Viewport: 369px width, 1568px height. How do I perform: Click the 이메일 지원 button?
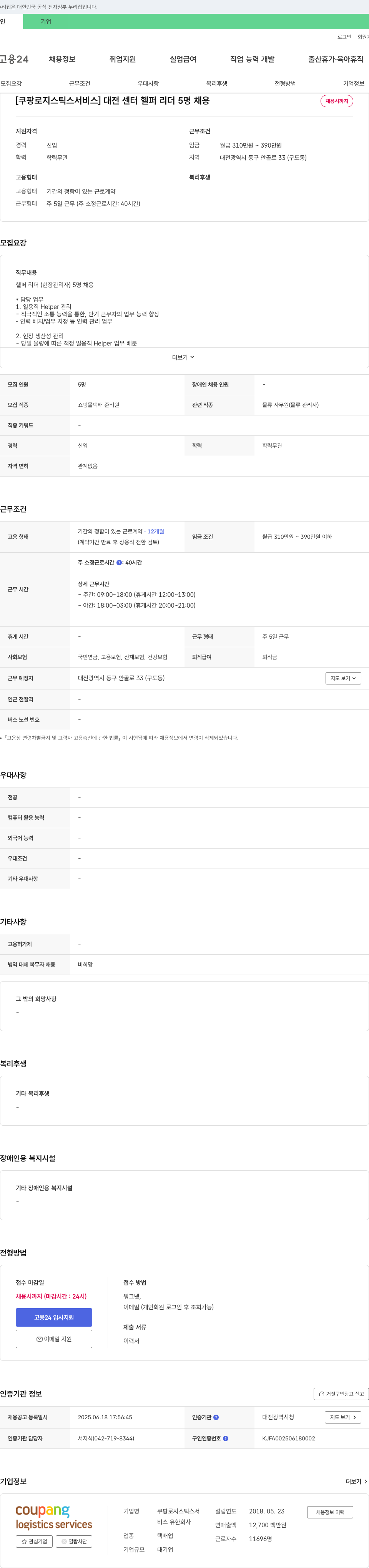click(x=53, y=1339)
